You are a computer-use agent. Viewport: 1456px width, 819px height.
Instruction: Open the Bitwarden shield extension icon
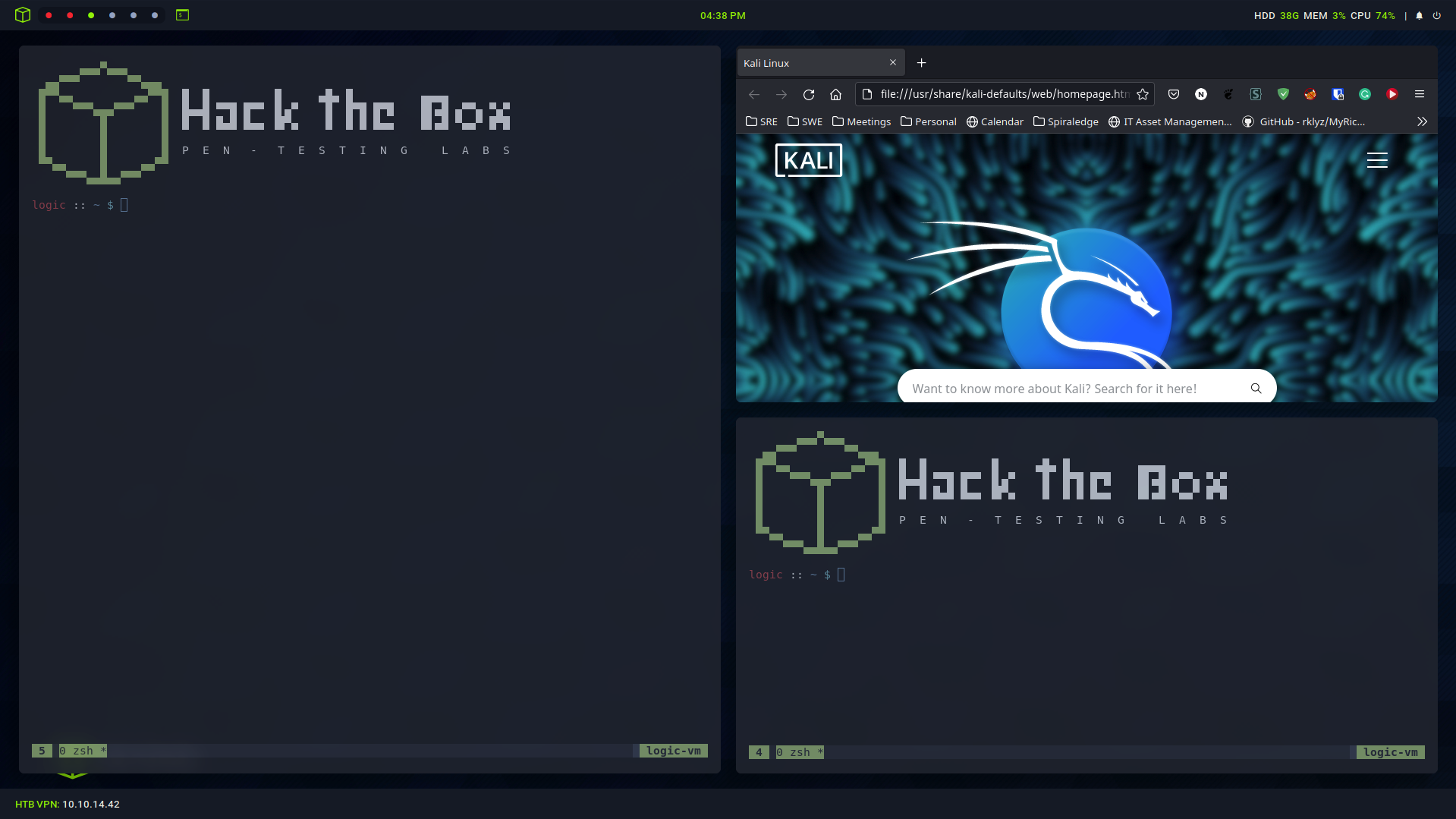(1338, 94)
